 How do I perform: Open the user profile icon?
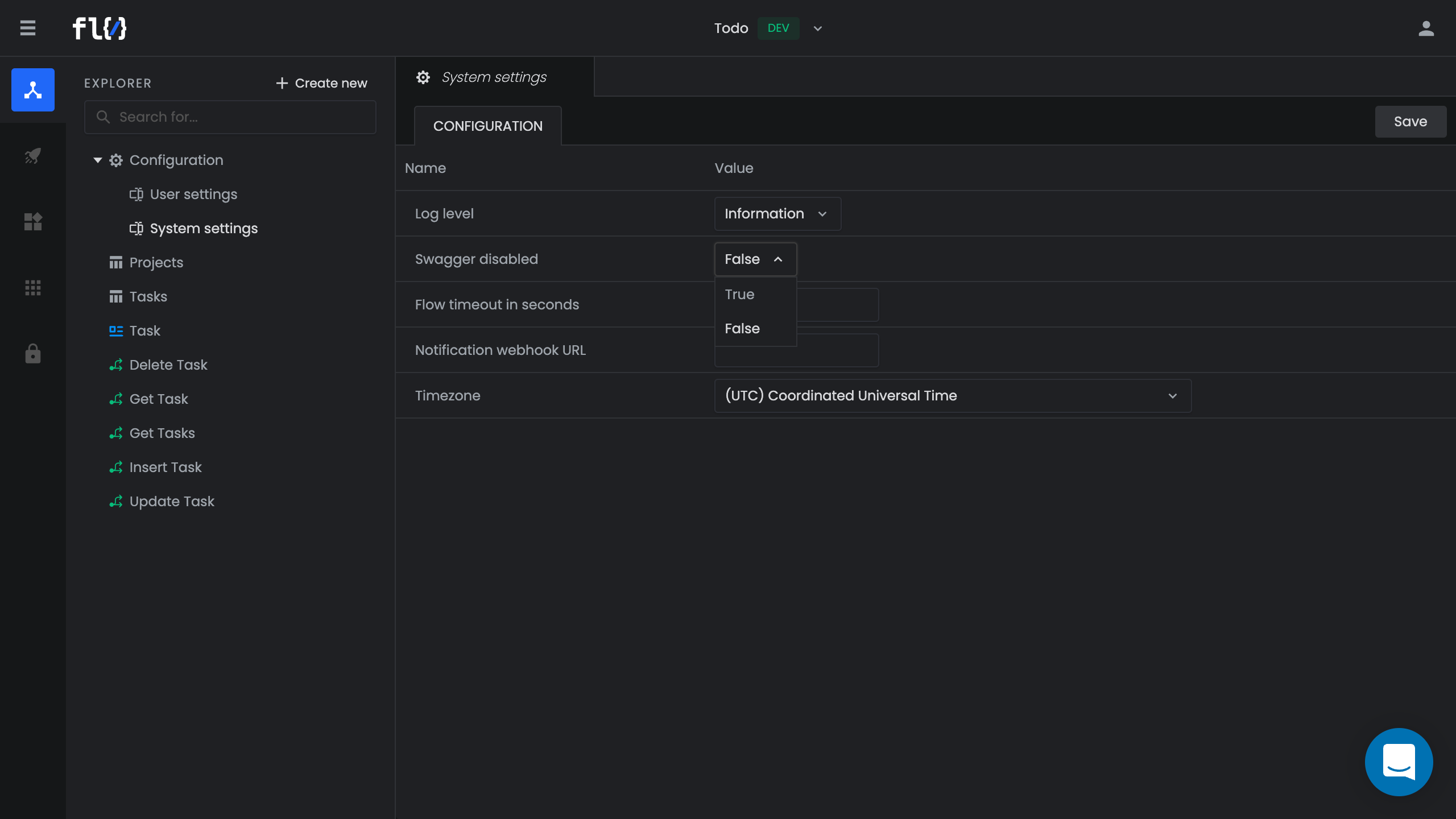click(x=1426, y=28)
